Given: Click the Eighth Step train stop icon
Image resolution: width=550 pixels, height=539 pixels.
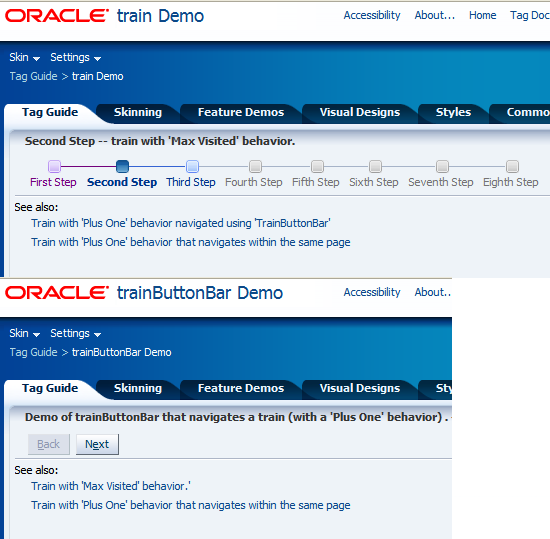Looking at the screenshot, I should pyautogui.click(x=512, y=166).
